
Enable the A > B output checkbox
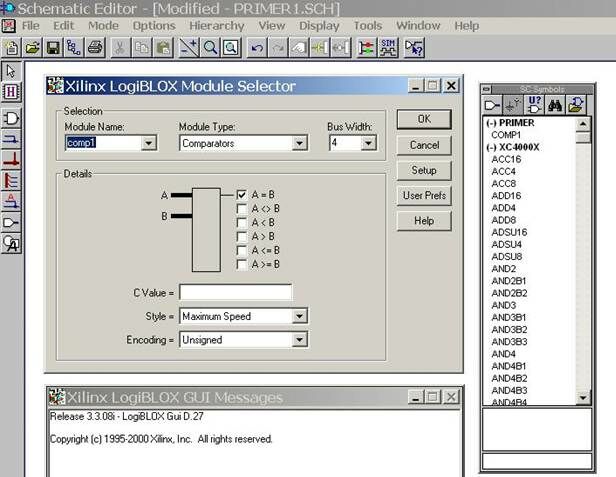(242, 237)
